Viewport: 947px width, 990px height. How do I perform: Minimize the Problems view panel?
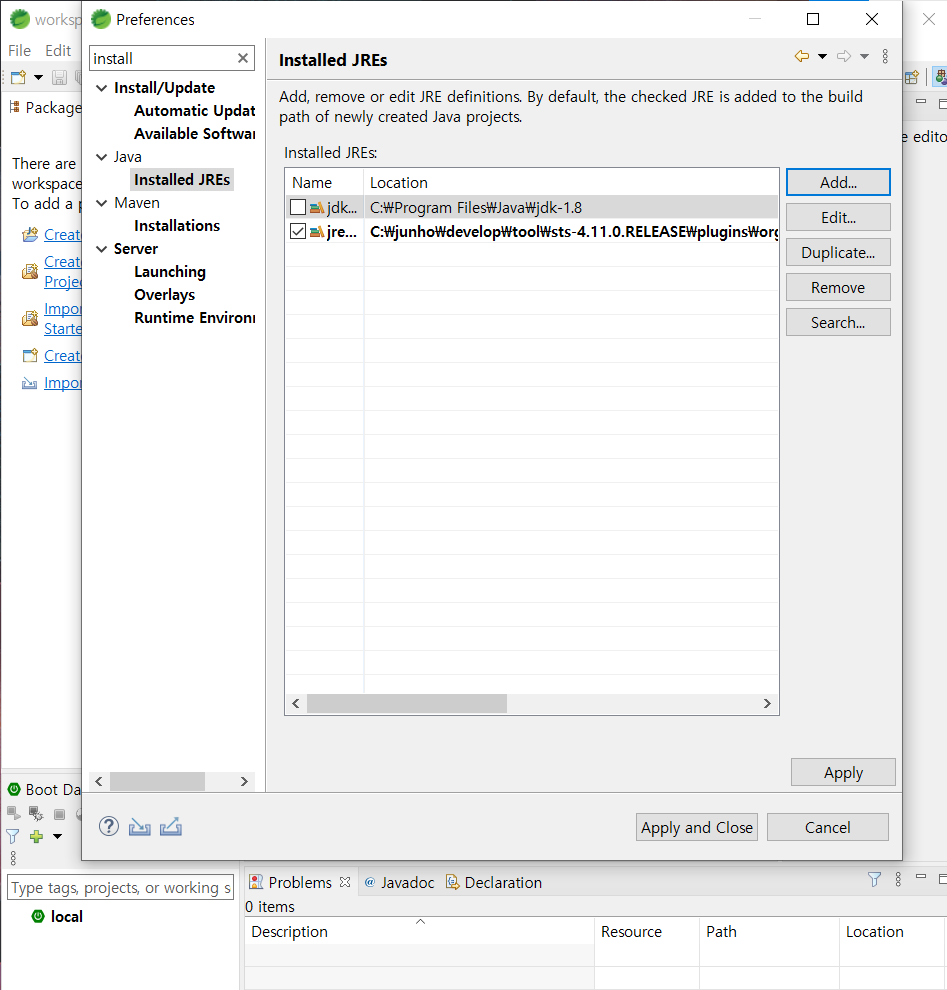tap(921, 876)
